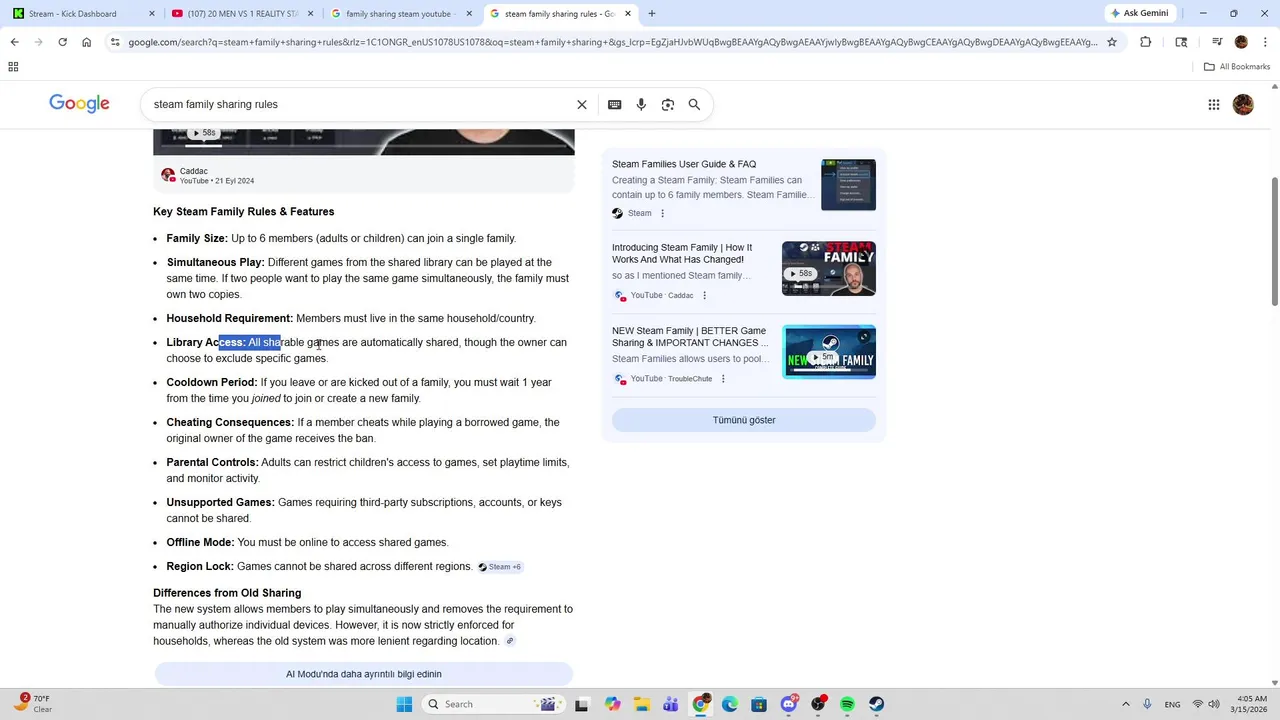The width and height of the screenshot is (1280, 720).
Task: Click AI Modu'nda daha ayrıntılı bilgi edinin
Action: pyautogui.click(x=364, y=674)
